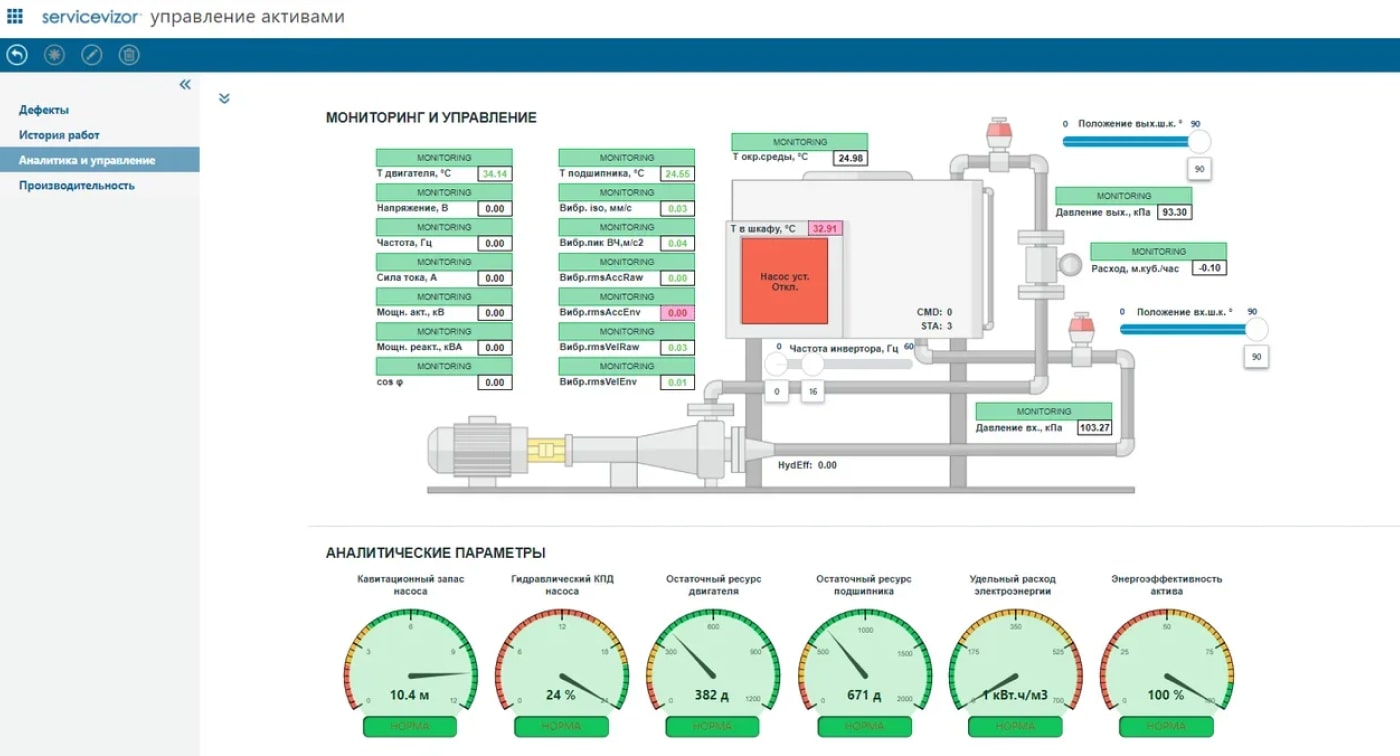The width and height of the screenshot is (1400, 756).
Task: Click the Гидравлический КПД насоса gauge
Action: pyautogui.click(x=561, y=659)
